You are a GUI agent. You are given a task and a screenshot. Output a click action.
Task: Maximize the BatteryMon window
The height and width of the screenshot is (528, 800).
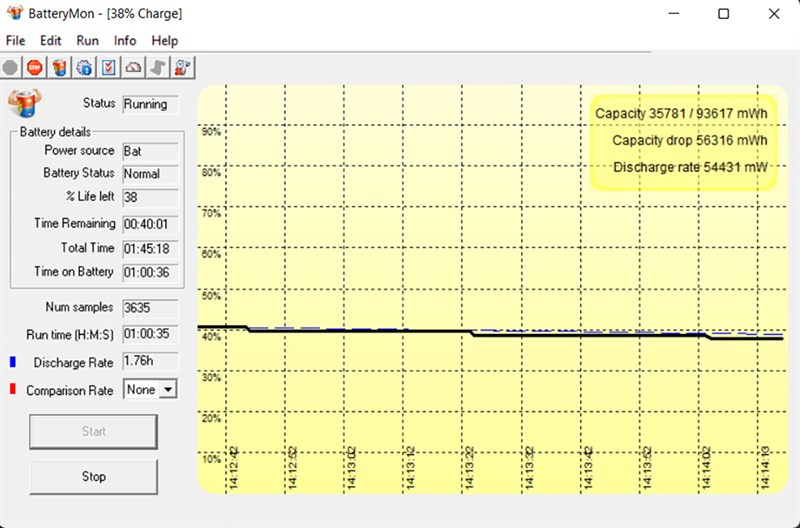723,14
